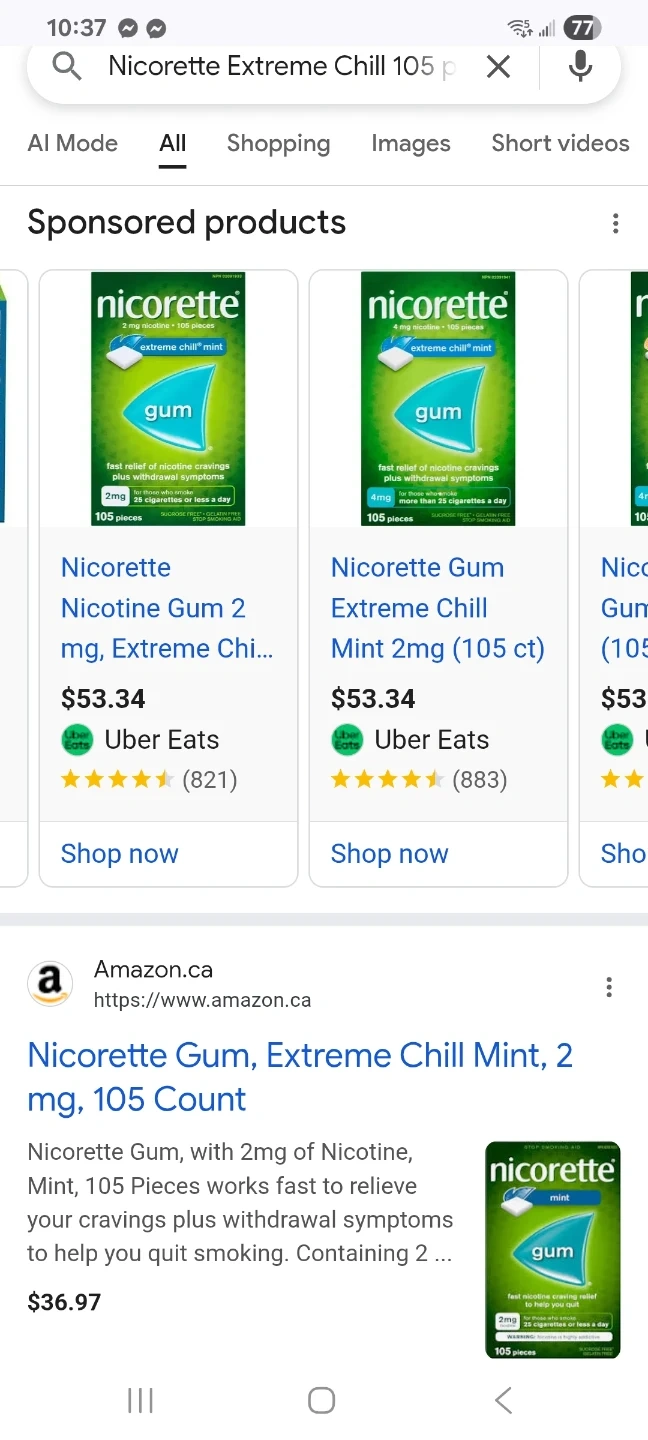Tap the Amazon.ca favicon logo
Screen dimensions: 648x1440
(50, 984)
